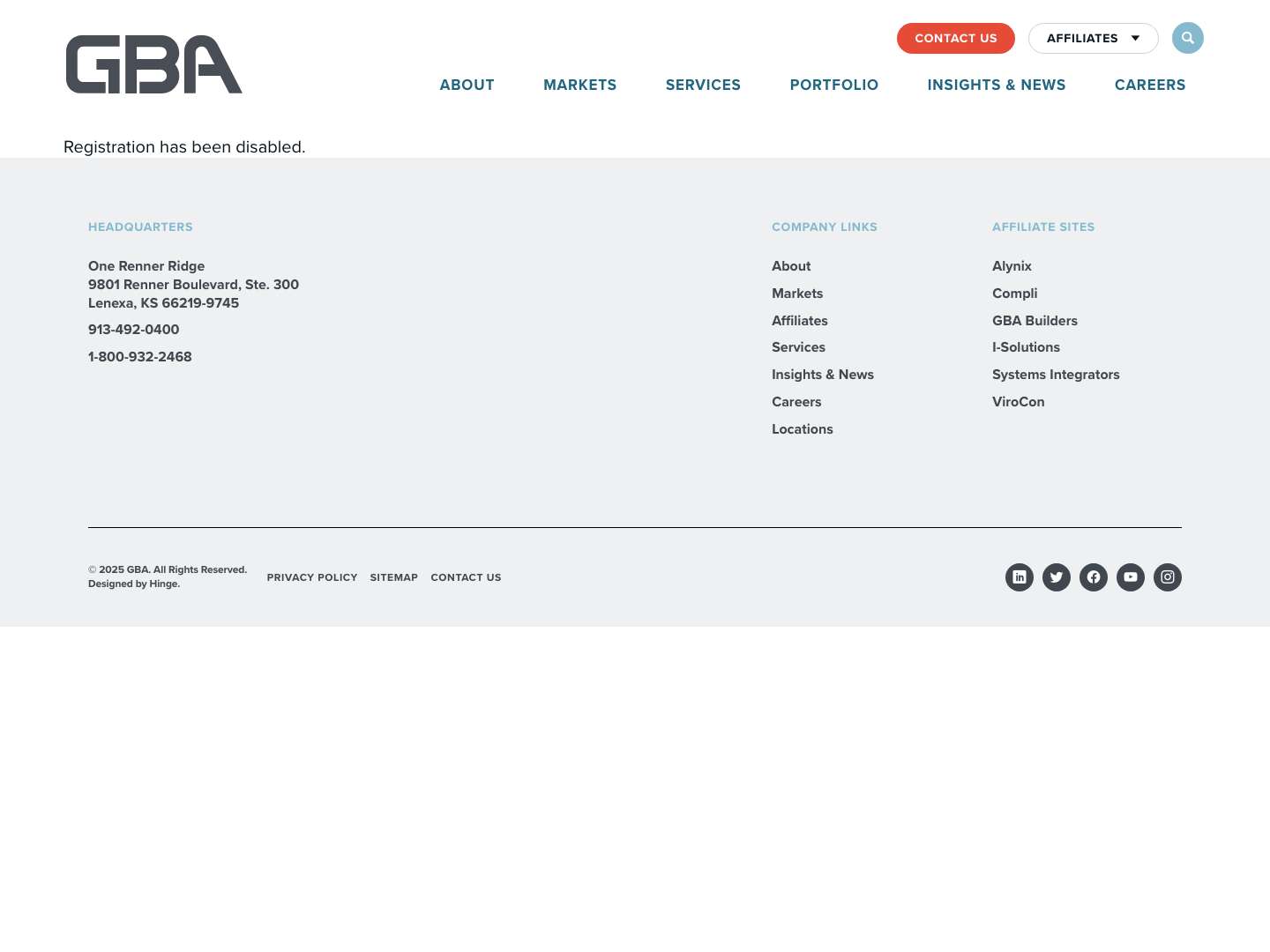
Task: Call the 913-492-0400 phone link
Action: click(133, 330)
